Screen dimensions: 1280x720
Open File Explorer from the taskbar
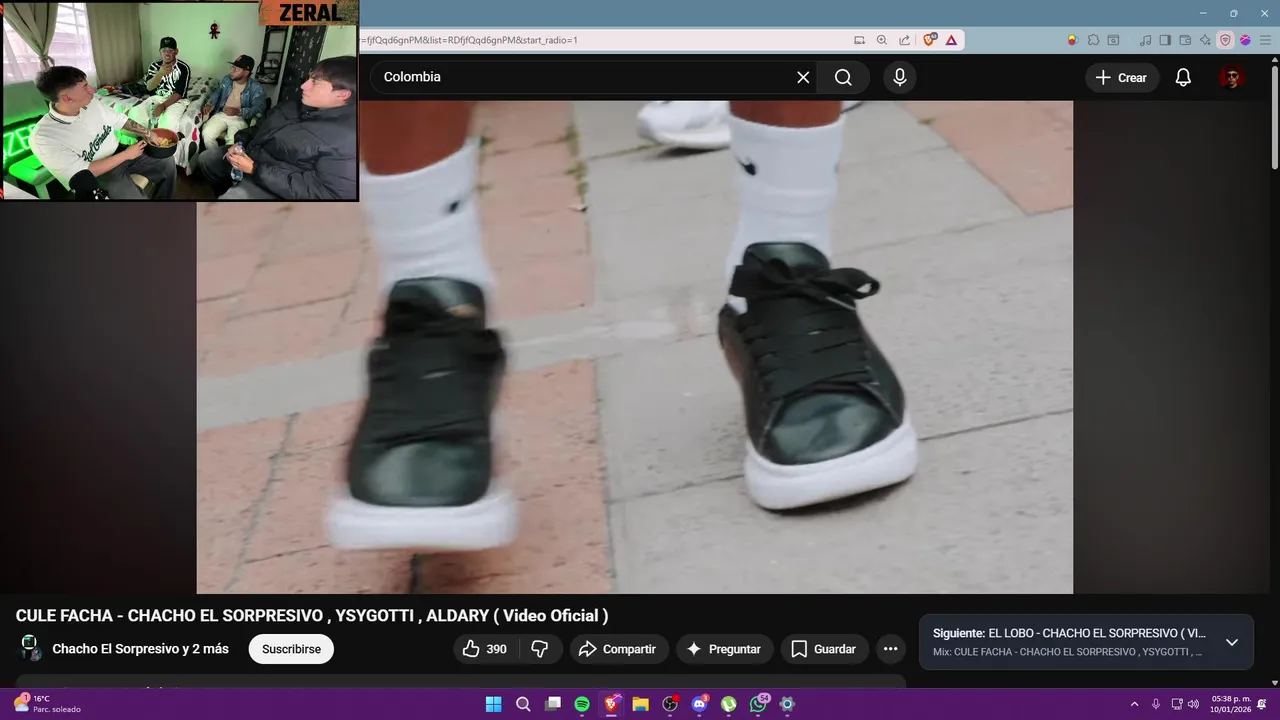coord(641,704)
